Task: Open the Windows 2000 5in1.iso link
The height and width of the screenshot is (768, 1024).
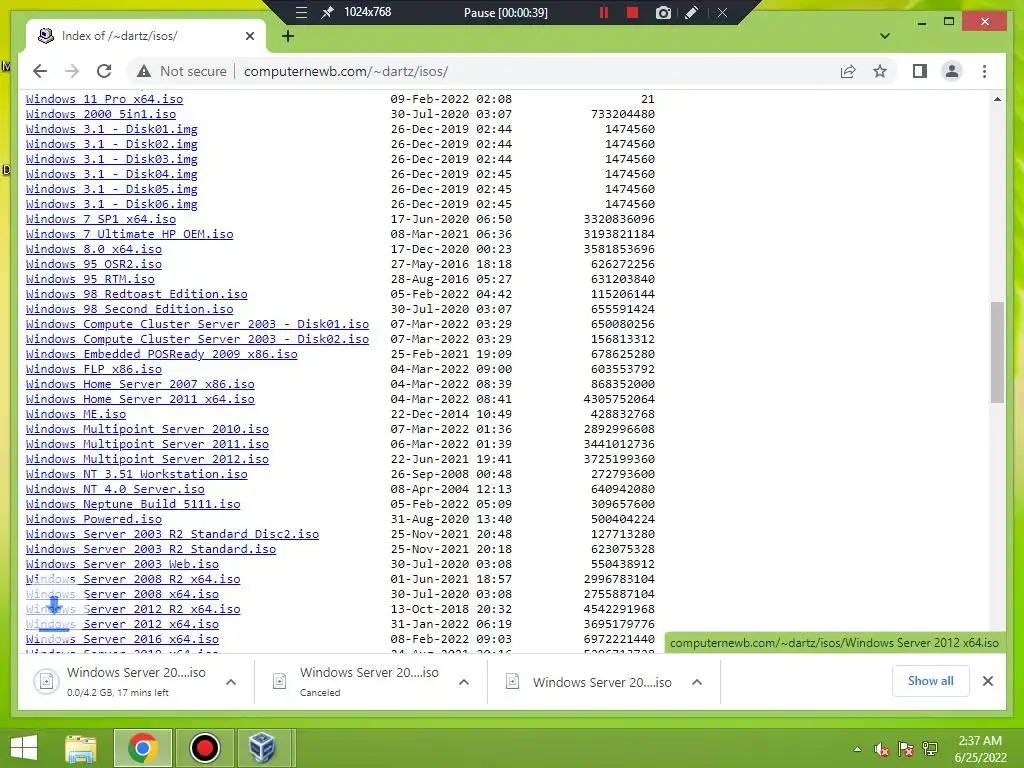Action: click(101, 114)
